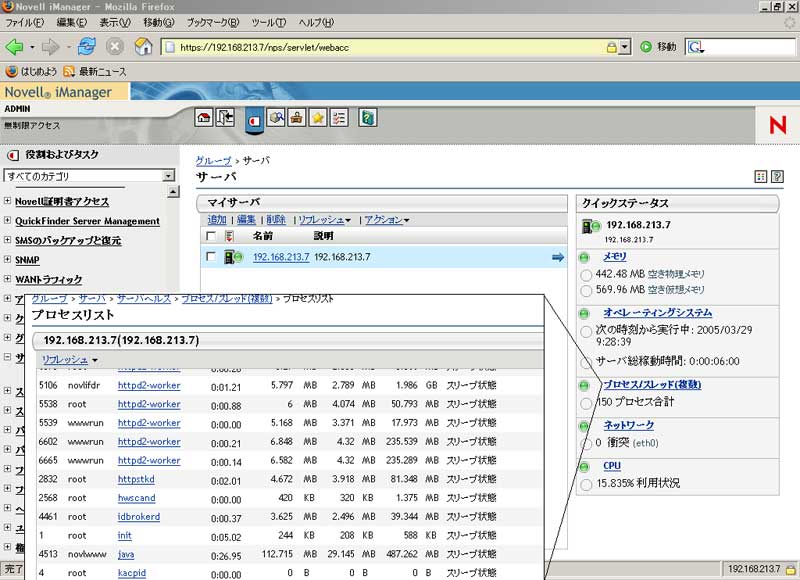Select the Roles and Tasks toolbar icon
This screenshot has height=580, width=800.
coord(254,120)
